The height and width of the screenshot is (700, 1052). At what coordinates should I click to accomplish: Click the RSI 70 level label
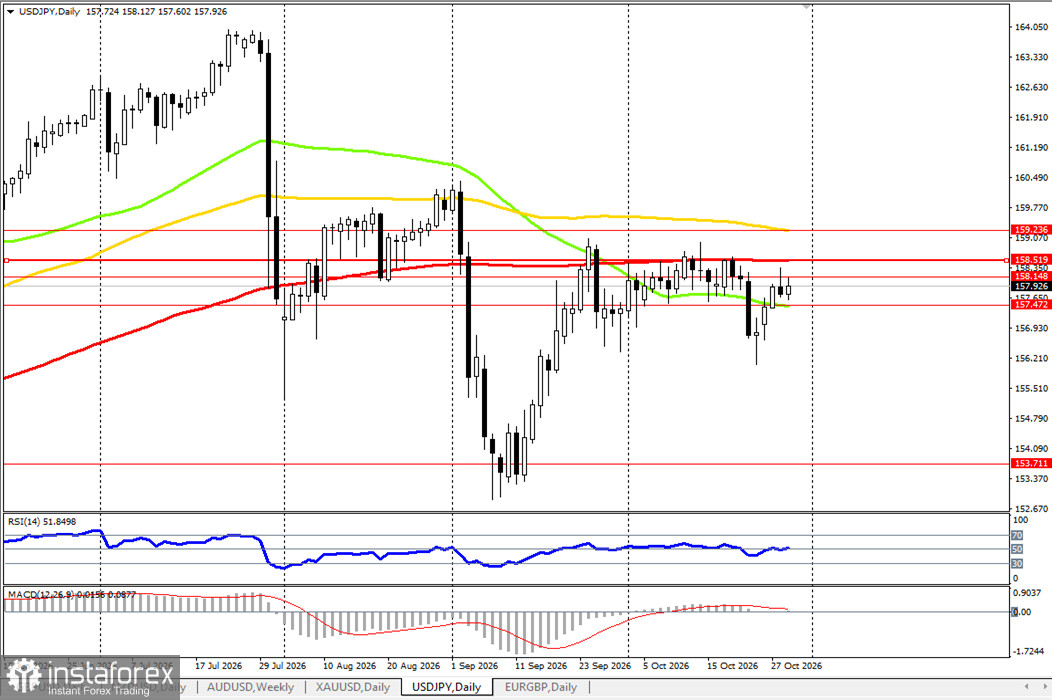[1016, 536]
